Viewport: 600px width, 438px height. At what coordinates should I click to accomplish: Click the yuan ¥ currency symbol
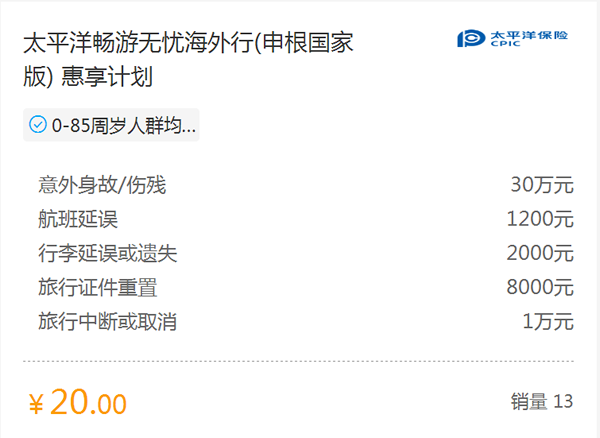[36, 405]
